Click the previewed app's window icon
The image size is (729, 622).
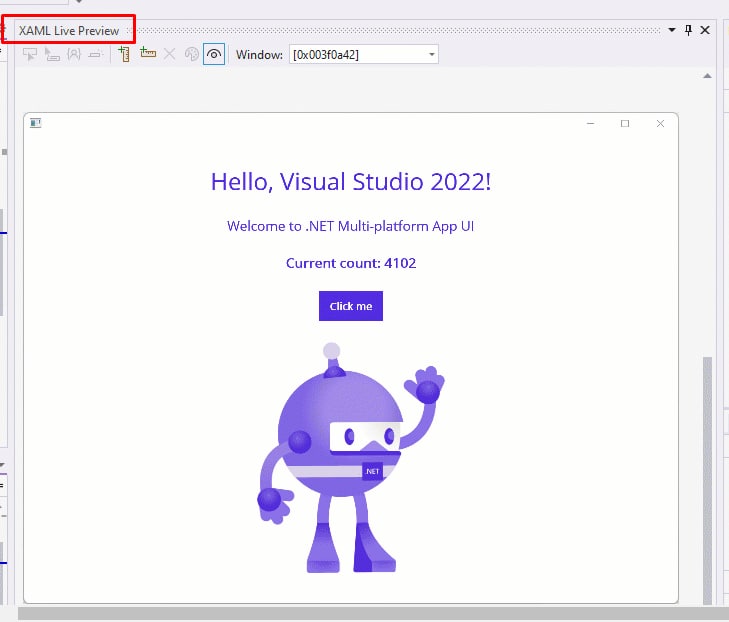(36, 123)
